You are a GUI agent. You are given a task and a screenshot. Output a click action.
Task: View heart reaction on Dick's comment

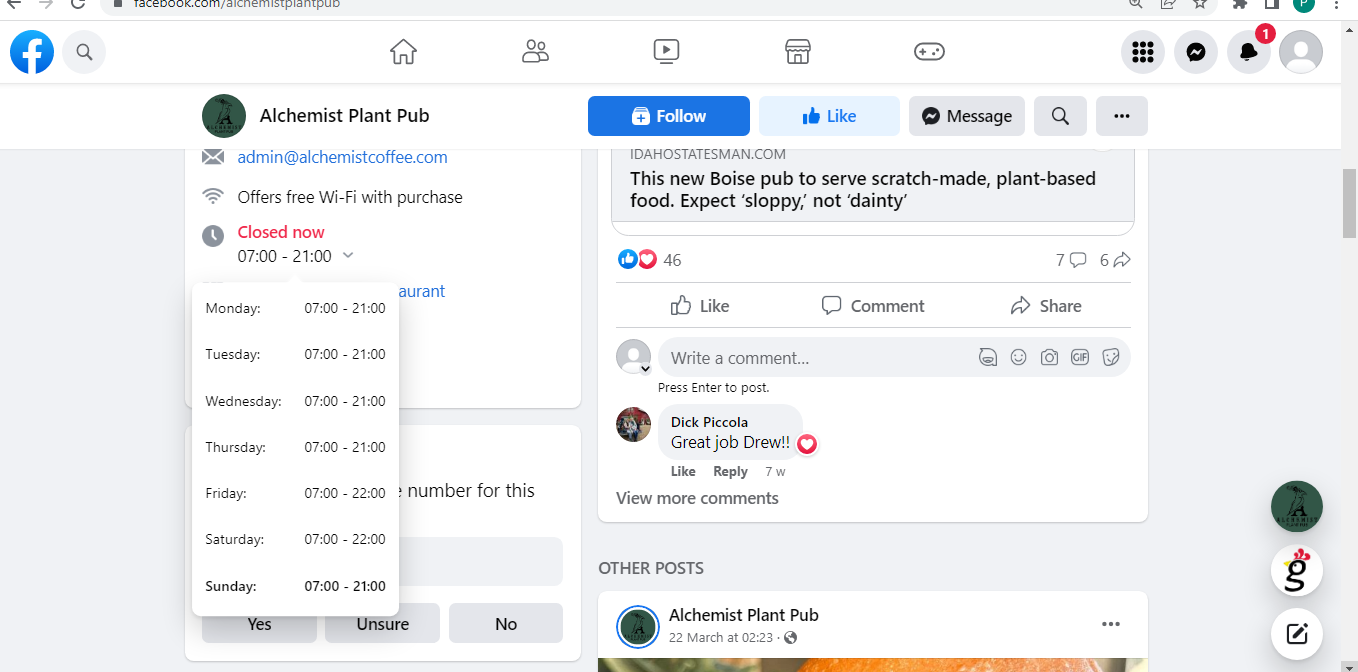point(807,444)
